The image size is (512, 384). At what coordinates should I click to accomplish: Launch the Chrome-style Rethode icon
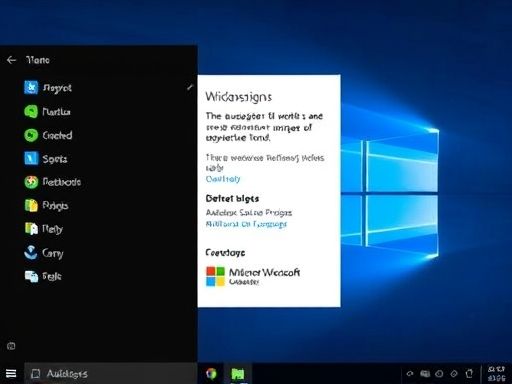click(31, 182)
